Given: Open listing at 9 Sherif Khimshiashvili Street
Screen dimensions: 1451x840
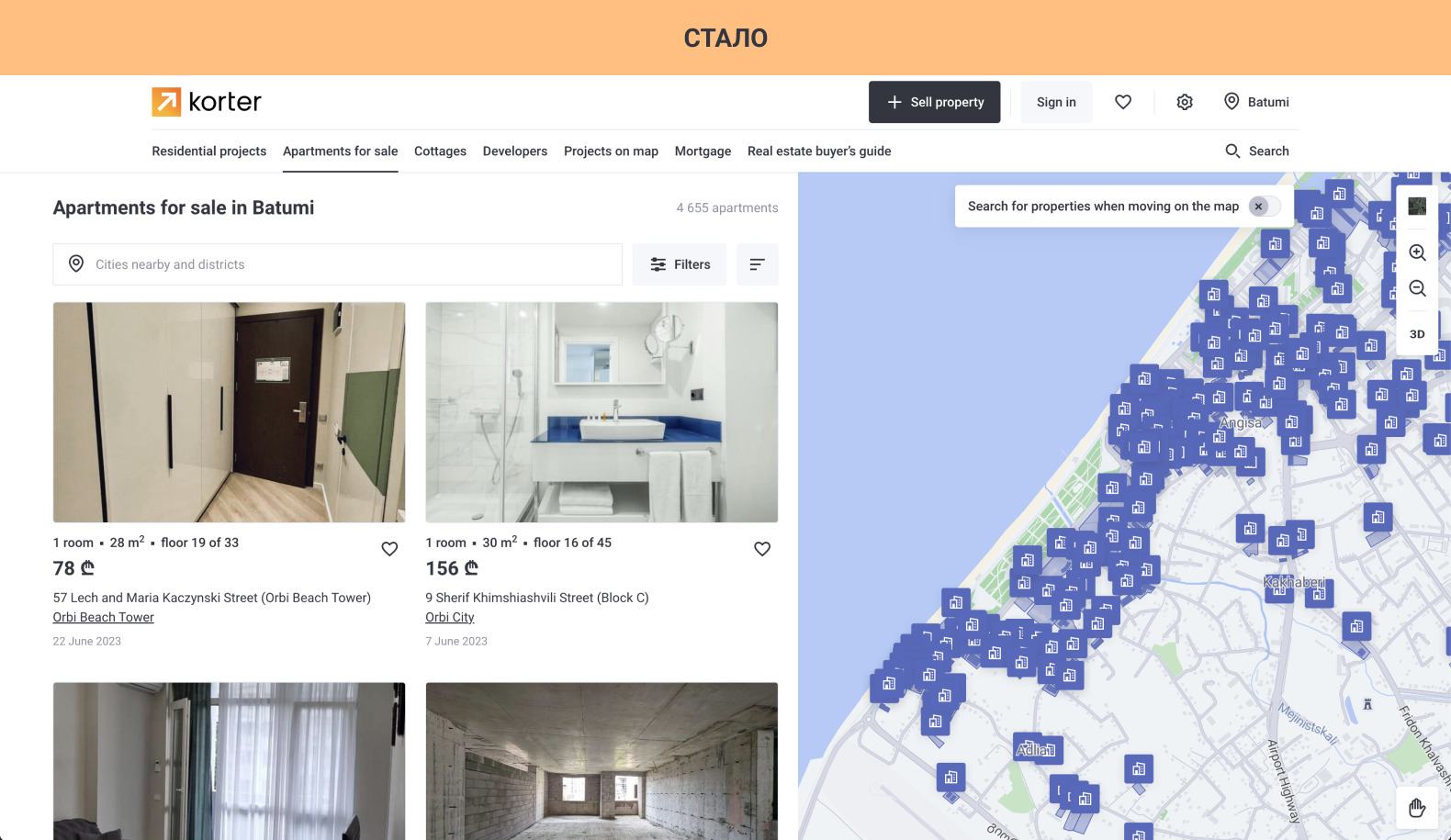Looking at the screenshot, I should (x=537, y=598).
